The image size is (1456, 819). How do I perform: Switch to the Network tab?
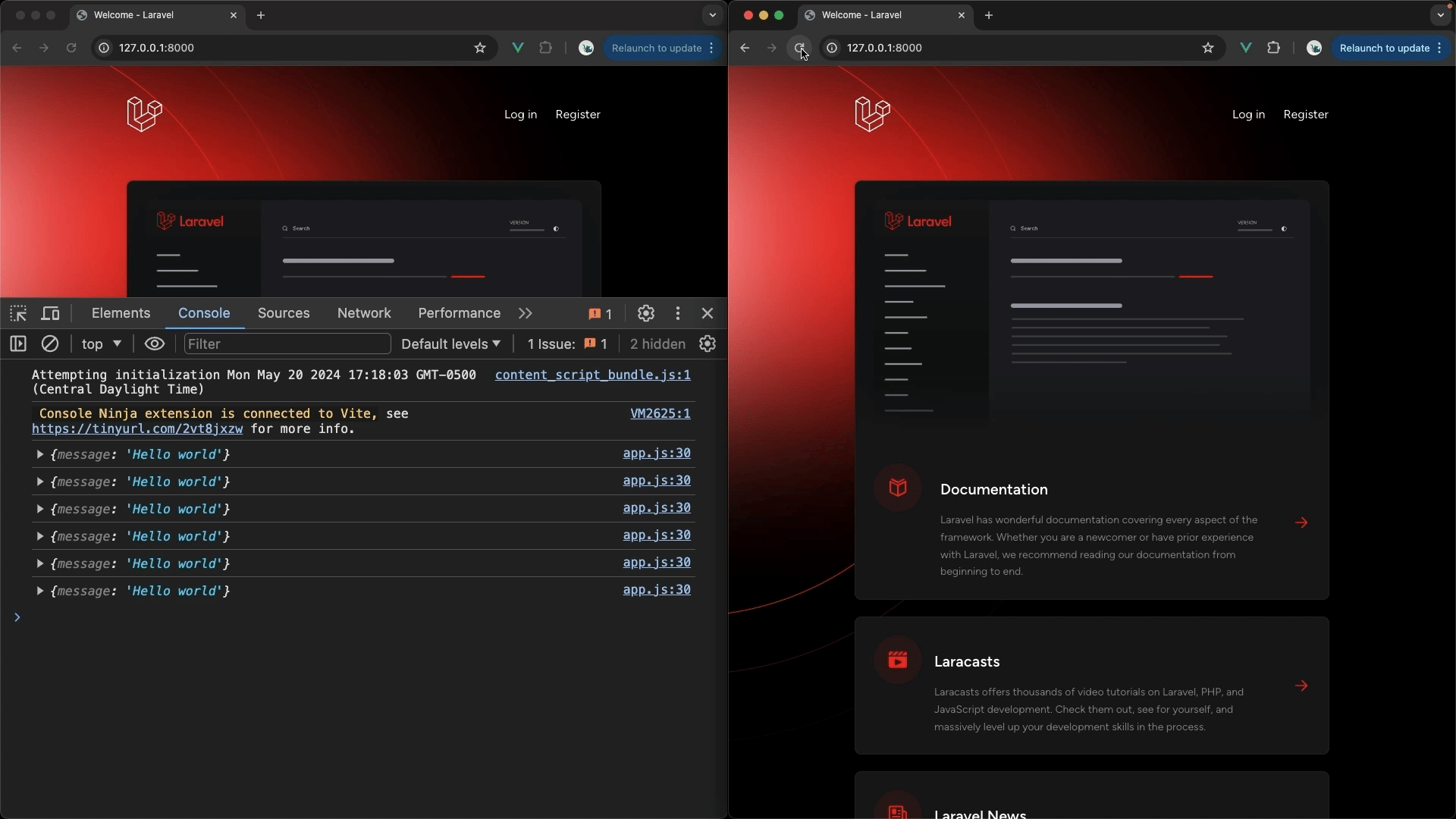click(364, 313)
